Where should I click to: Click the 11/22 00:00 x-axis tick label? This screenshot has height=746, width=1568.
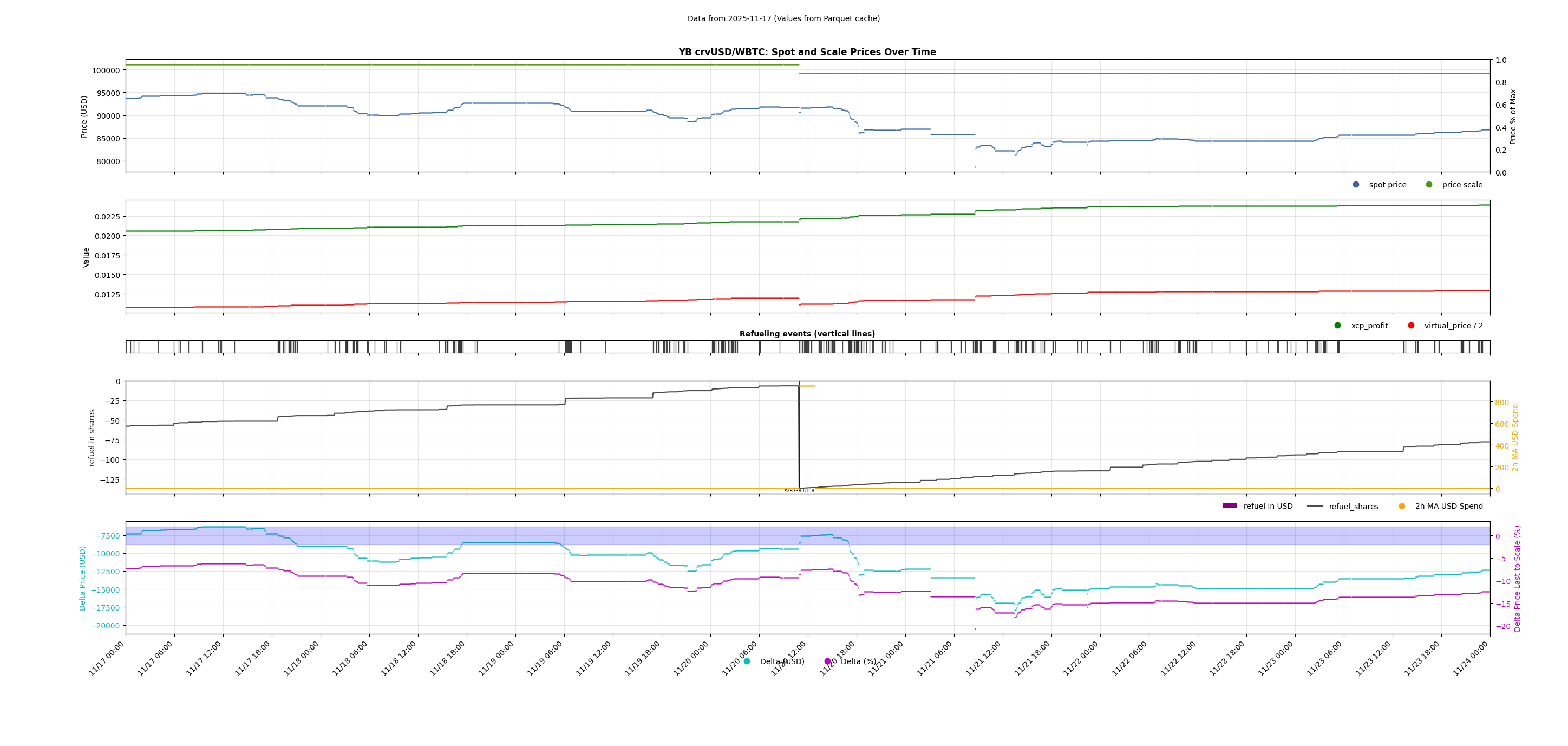pyautogui.click(x=1081, y=658)
